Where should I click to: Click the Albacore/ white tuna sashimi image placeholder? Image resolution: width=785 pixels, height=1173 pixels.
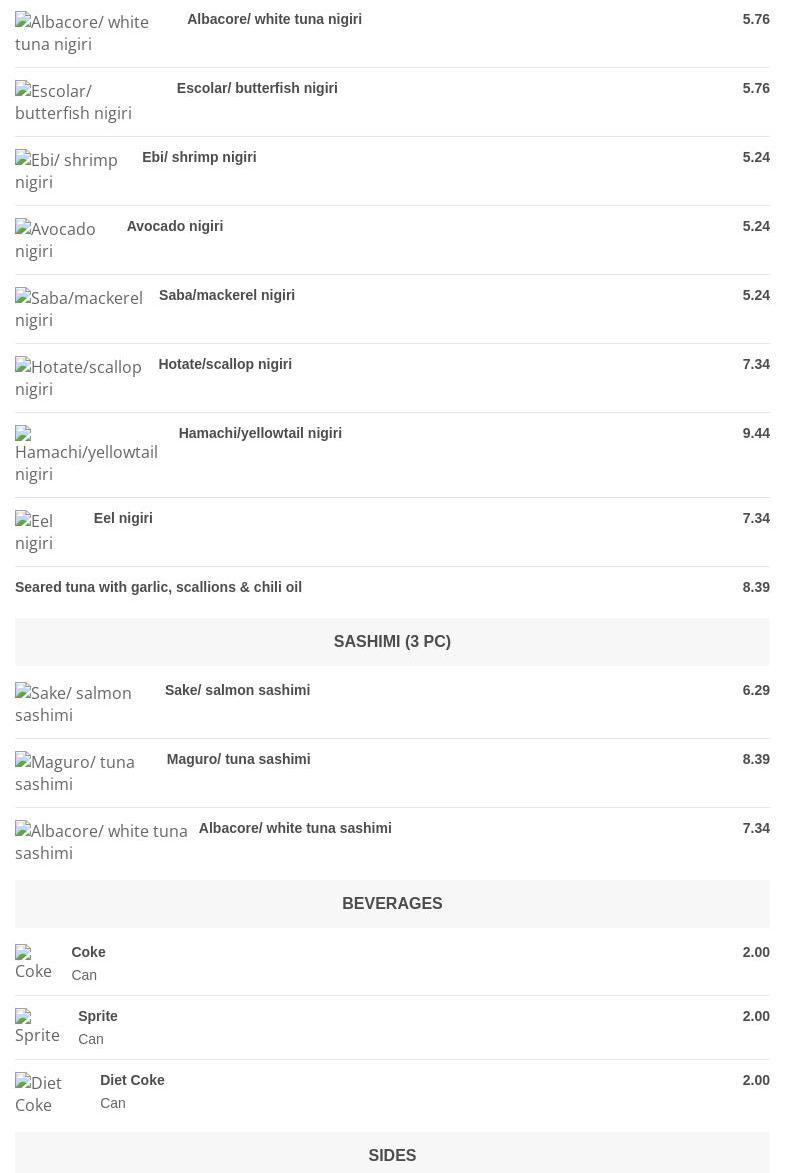point(101,842)
